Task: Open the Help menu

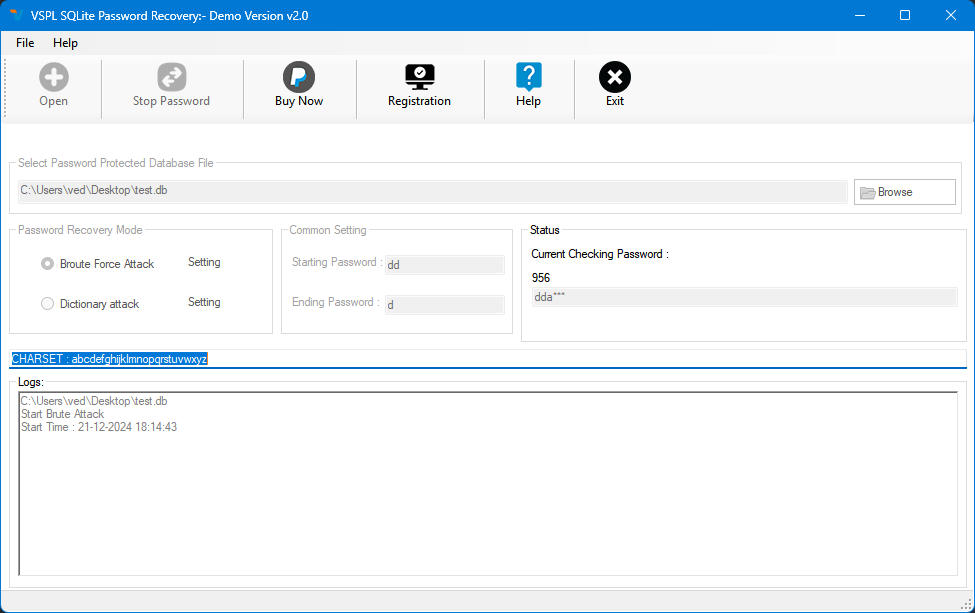Action: (x=65, y=43)
